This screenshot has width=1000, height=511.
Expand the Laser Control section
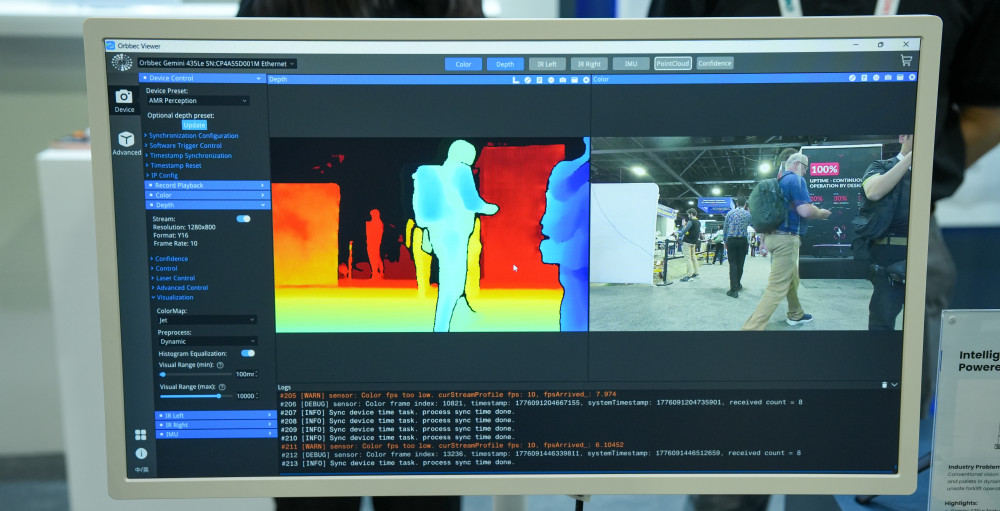tap(175, 278)
